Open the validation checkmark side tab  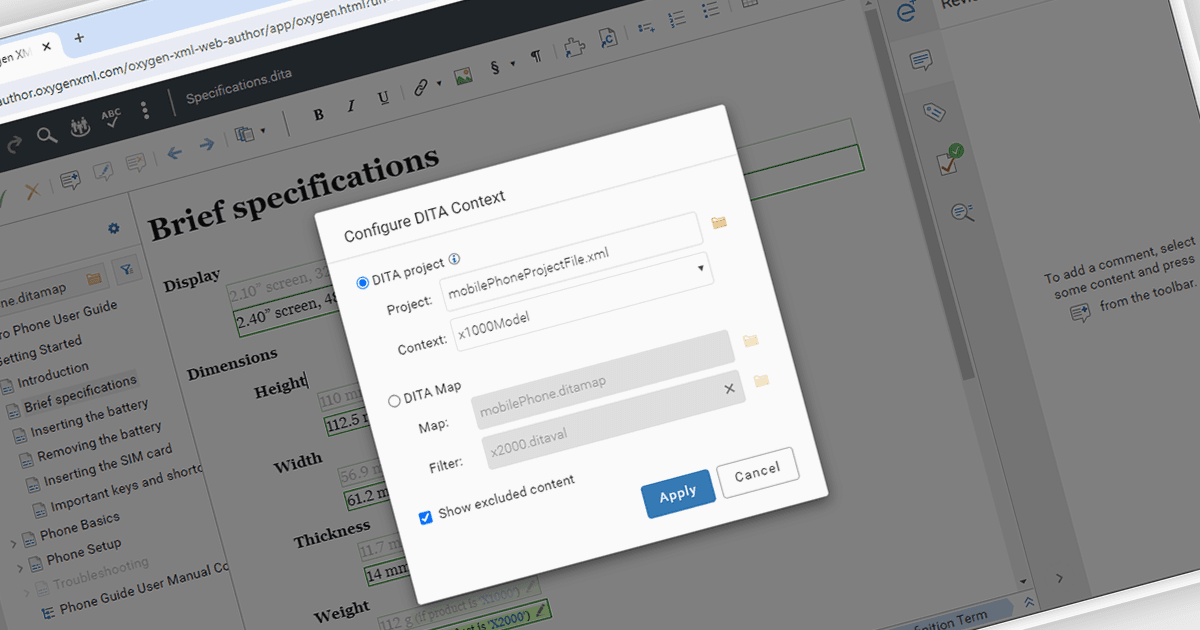pos(949,159)
